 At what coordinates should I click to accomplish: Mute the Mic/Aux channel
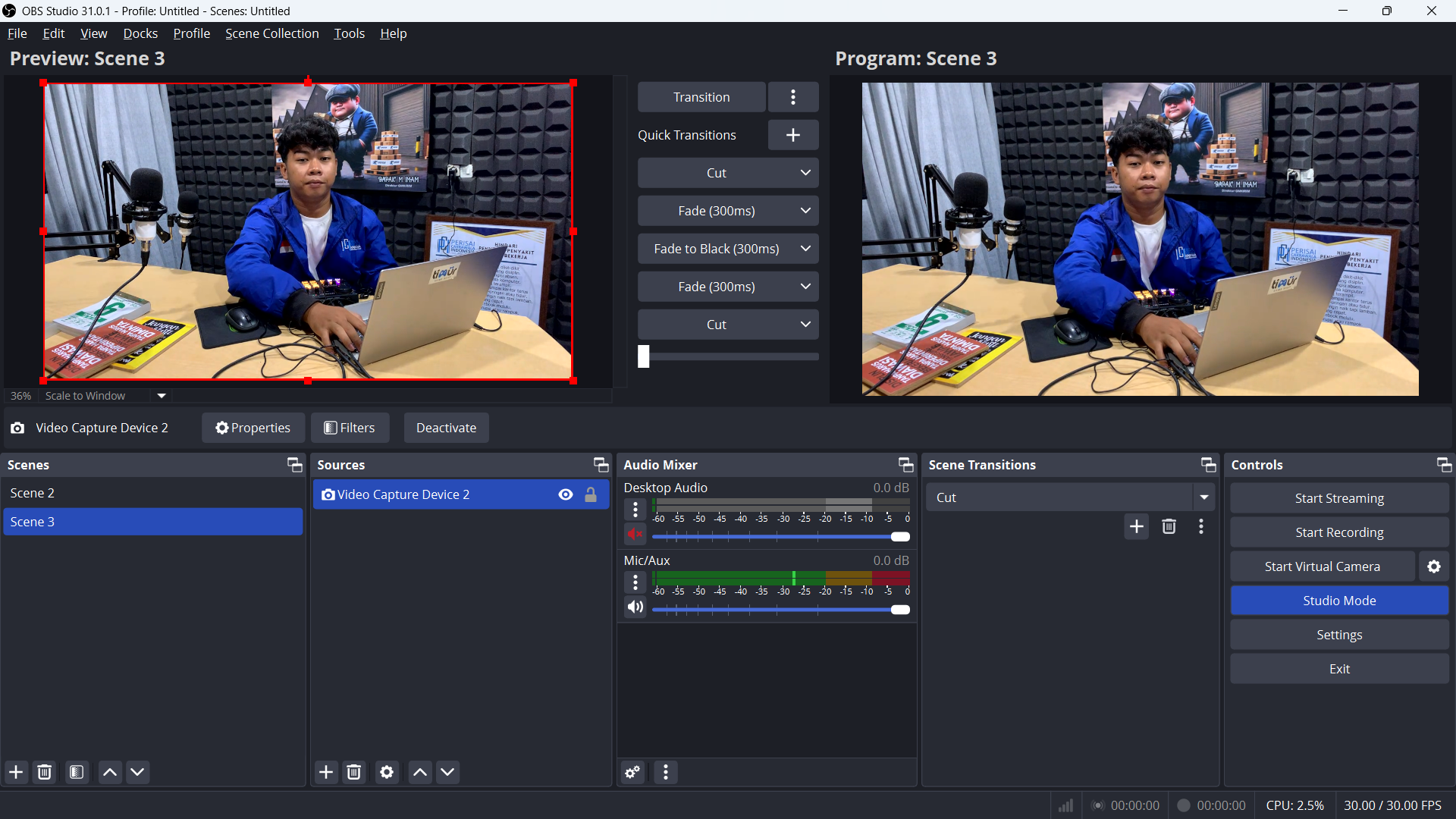(635, 607)
